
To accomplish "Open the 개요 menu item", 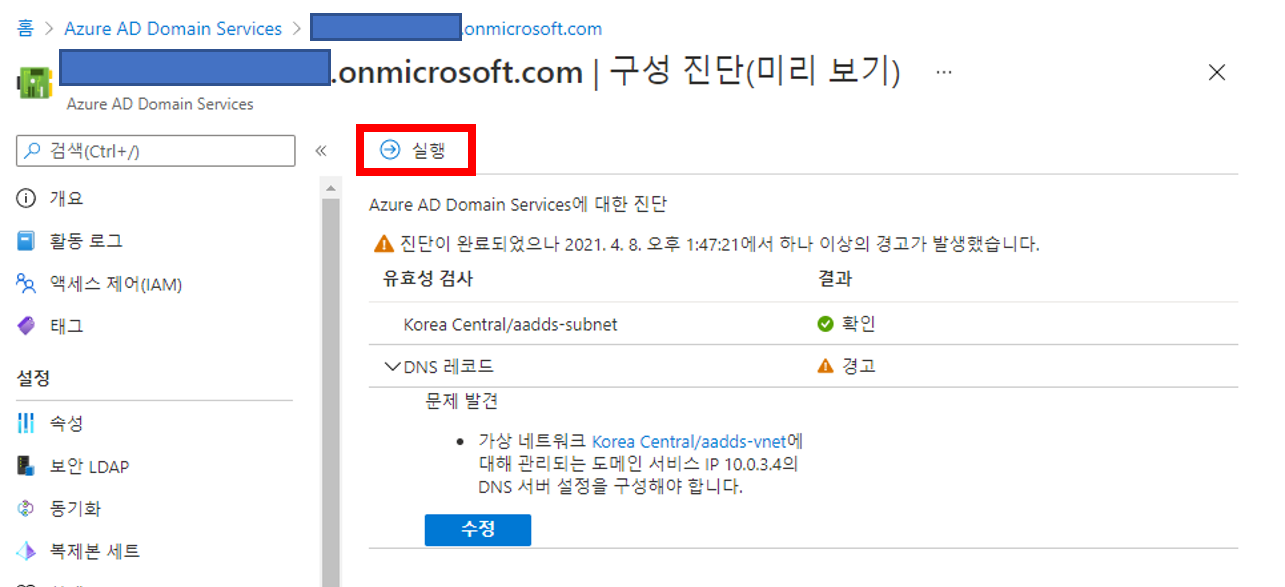I will tap(66, 198).
